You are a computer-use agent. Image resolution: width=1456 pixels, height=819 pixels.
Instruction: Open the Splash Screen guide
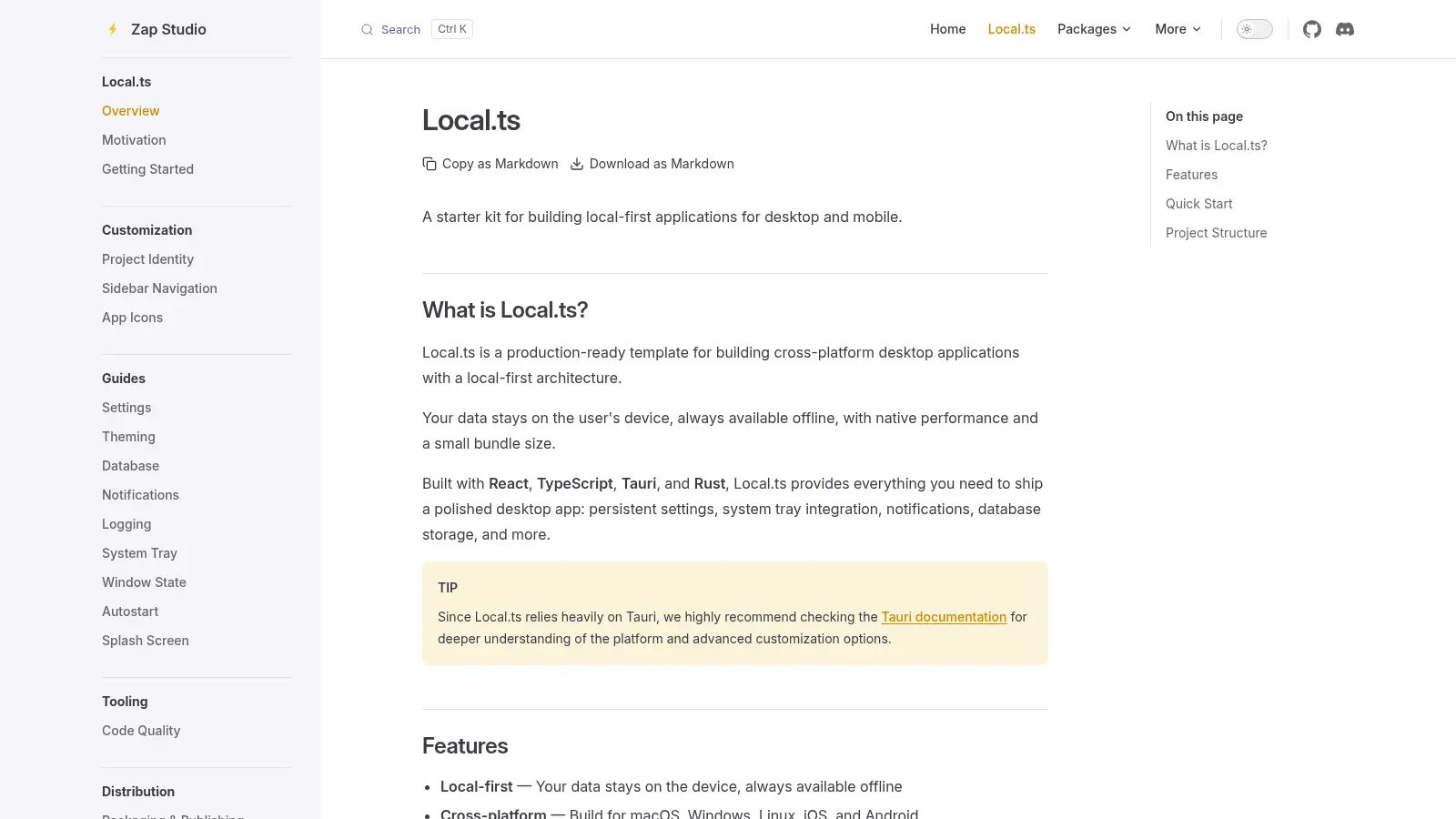pyautogui.click(x=146, y=641)
